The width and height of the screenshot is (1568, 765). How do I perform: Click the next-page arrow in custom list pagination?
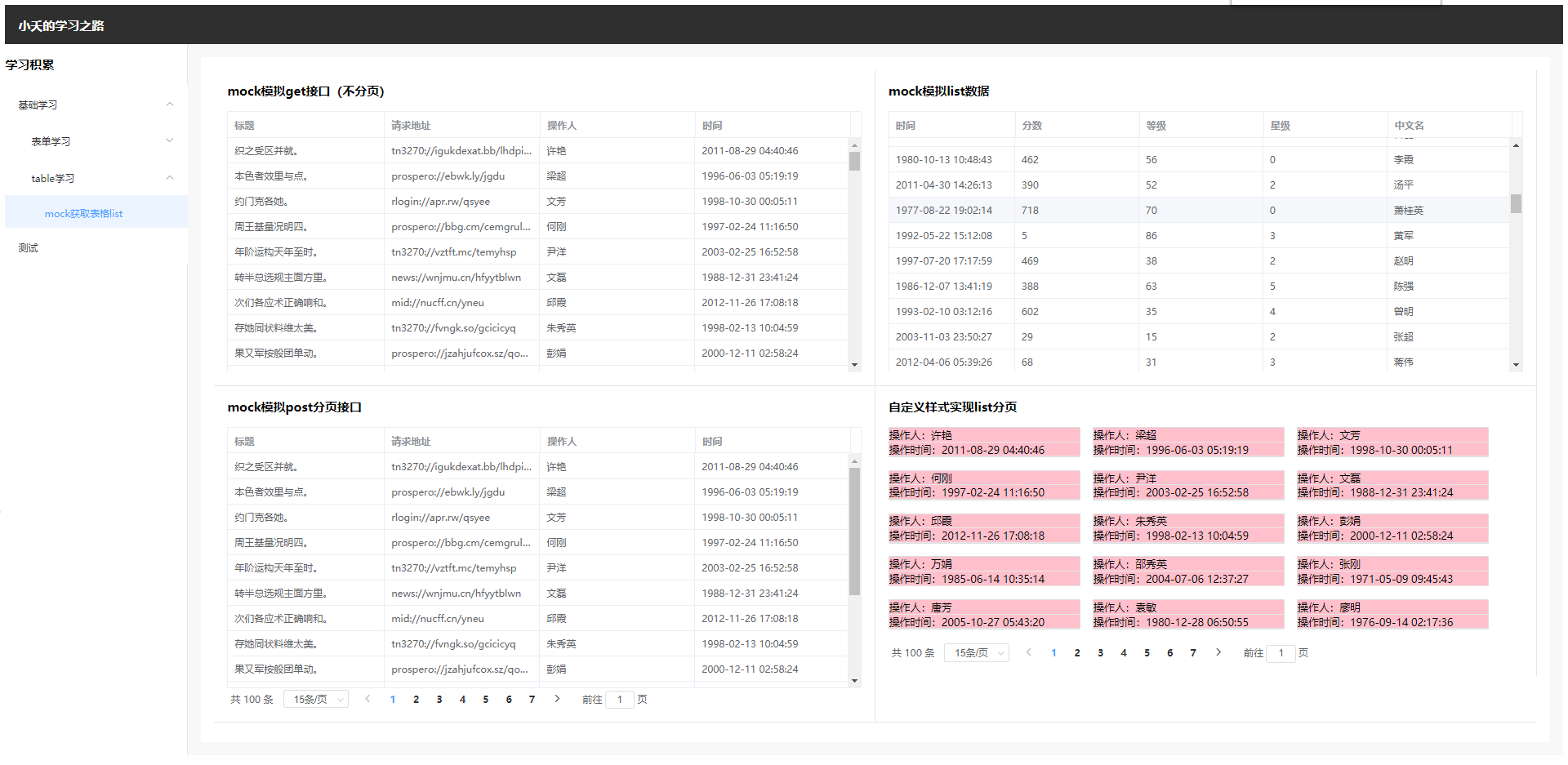[1218, 652]
